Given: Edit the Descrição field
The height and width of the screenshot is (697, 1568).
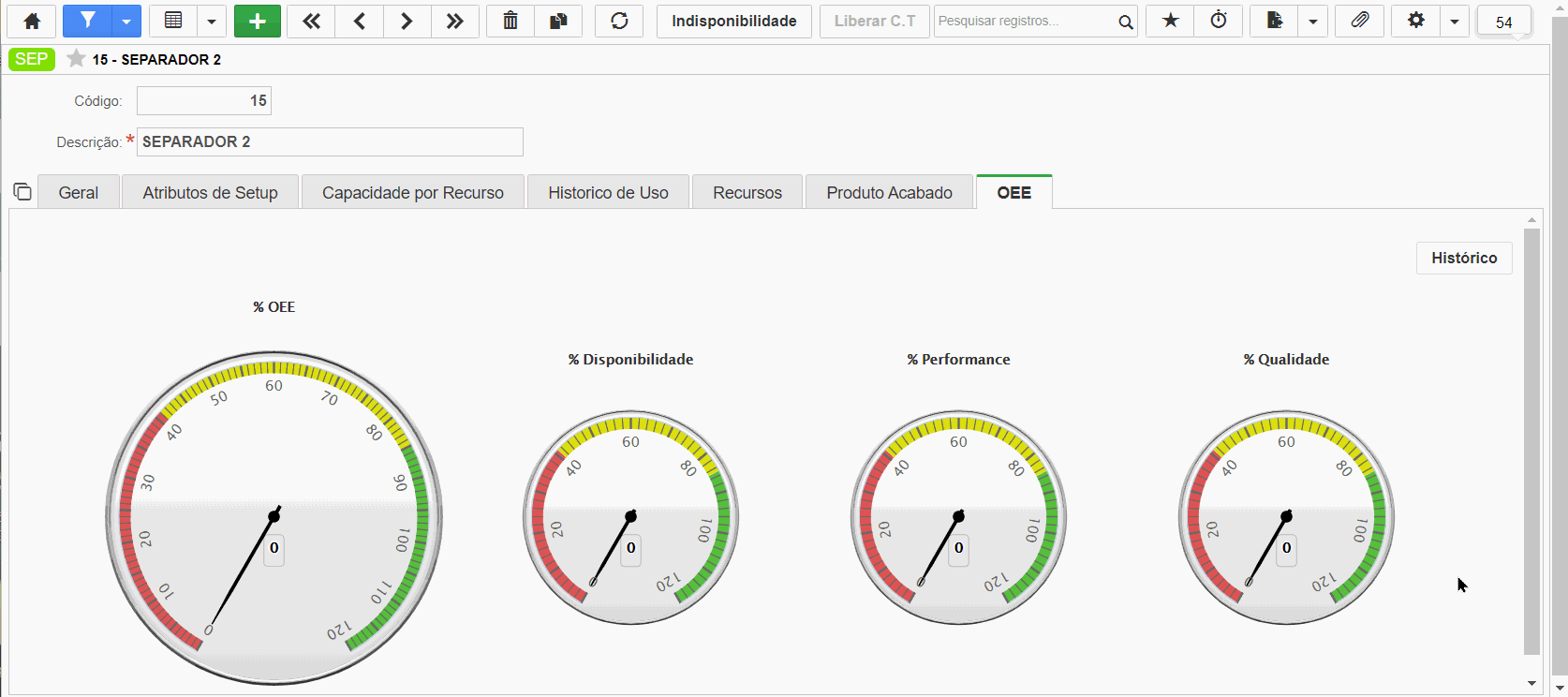Looking at the screenshot, I should [330, 141].
